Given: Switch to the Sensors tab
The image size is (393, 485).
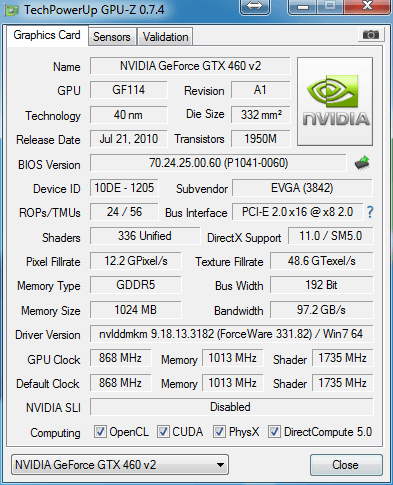Looking at the screenshot, I should [x=112, y=37].
